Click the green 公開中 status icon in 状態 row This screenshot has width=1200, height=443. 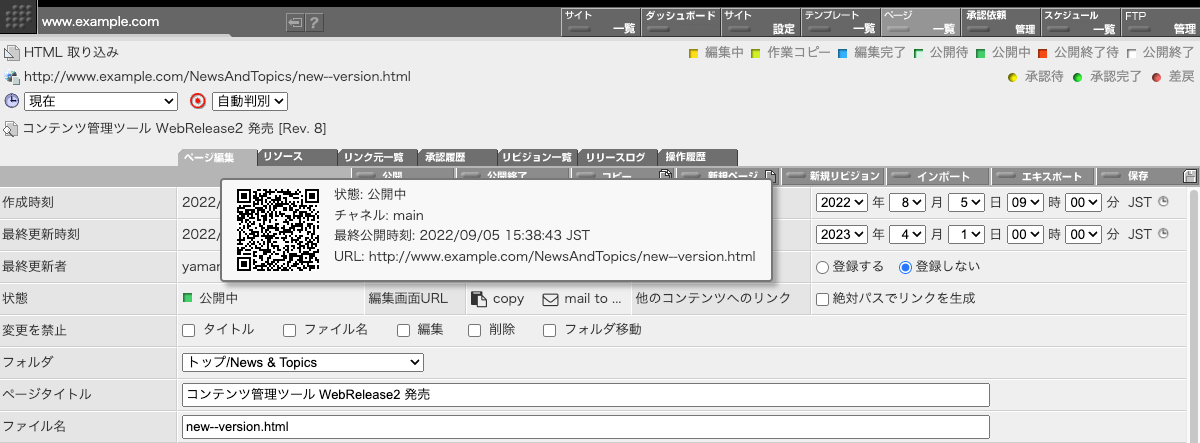(x=187, y=297)
